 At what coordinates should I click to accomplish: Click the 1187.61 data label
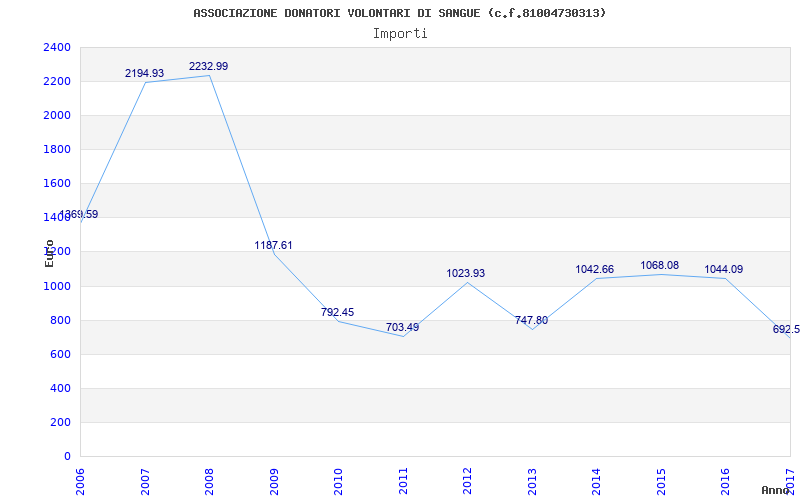pos(273,245)
